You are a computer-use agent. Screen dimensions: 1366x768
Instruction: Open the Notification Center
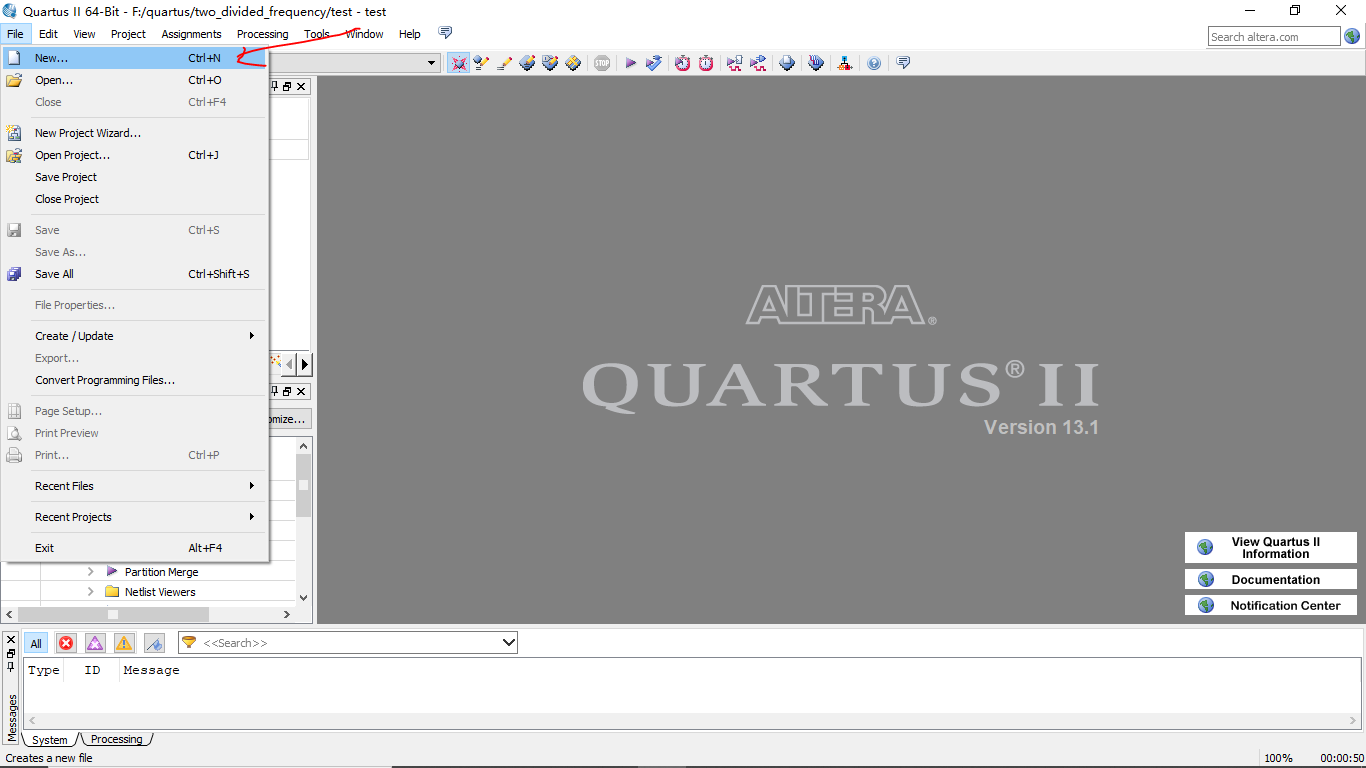pyautogui.click(x=1270, y=605)
